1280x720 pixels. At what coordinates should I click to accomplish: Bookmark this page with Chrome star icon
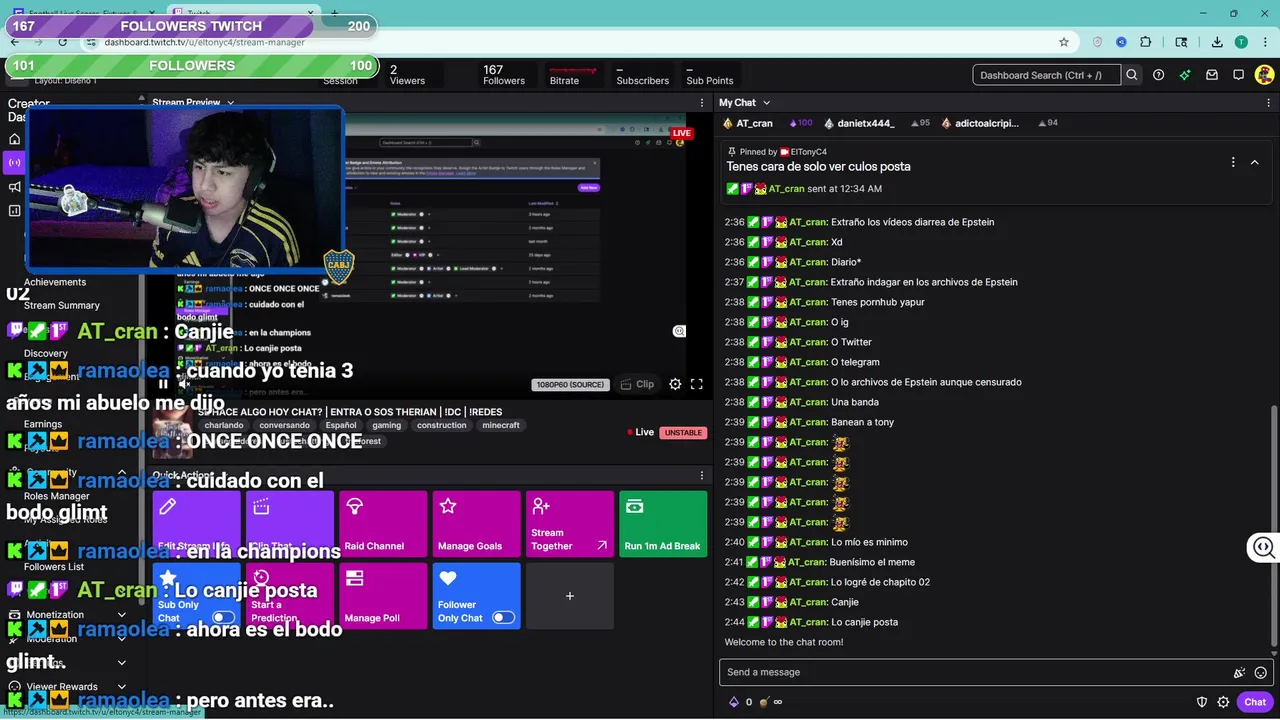coord(1064,42)
